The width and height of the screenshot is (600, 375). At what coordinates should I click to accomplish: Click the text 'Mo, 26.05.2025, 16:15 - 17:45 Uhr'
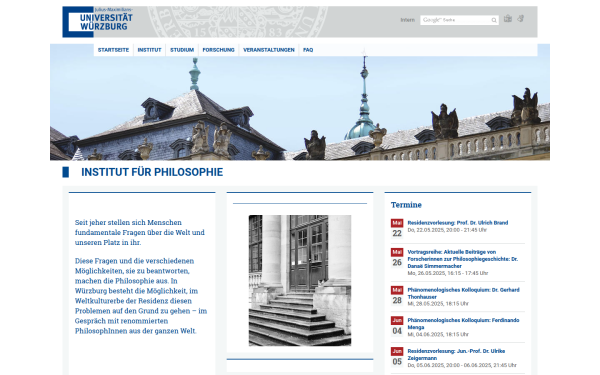pos(448,273)
